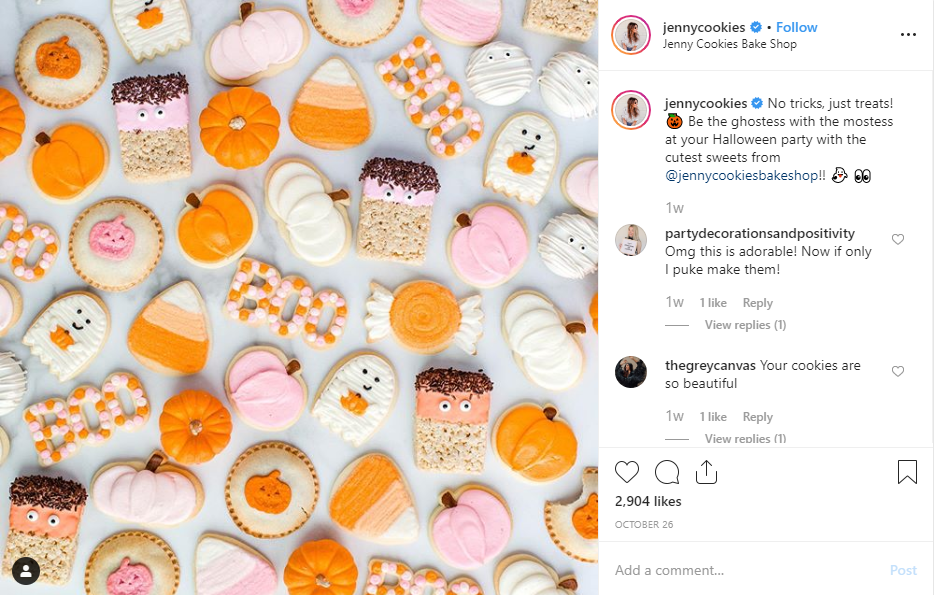Expand View replies under partydecorationsandpositivity comment
The height and width of the screenshot is (595, 934).
coord(745,325)
